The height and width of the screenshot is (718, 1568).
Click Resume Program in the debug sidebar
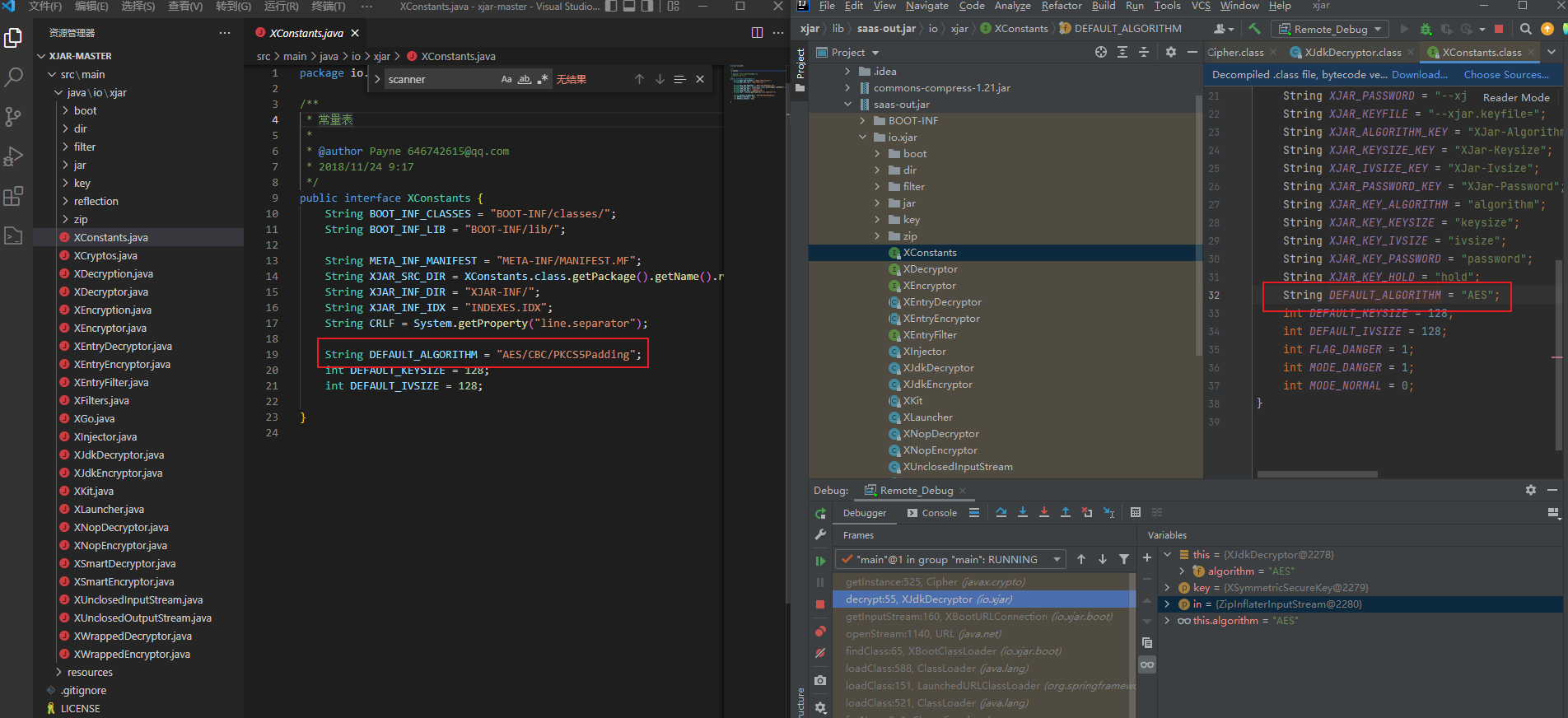[x=820, y=561]
